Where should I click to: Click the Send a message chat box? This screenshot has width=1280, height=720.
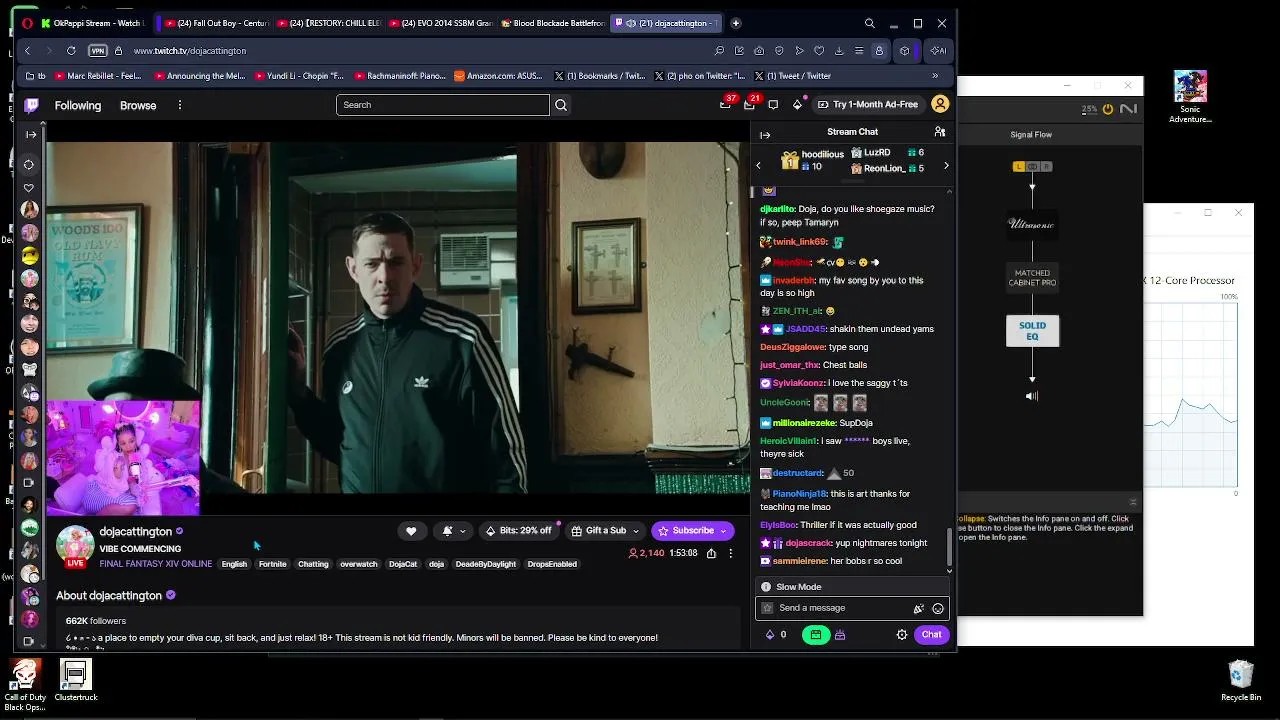point(851,608)
